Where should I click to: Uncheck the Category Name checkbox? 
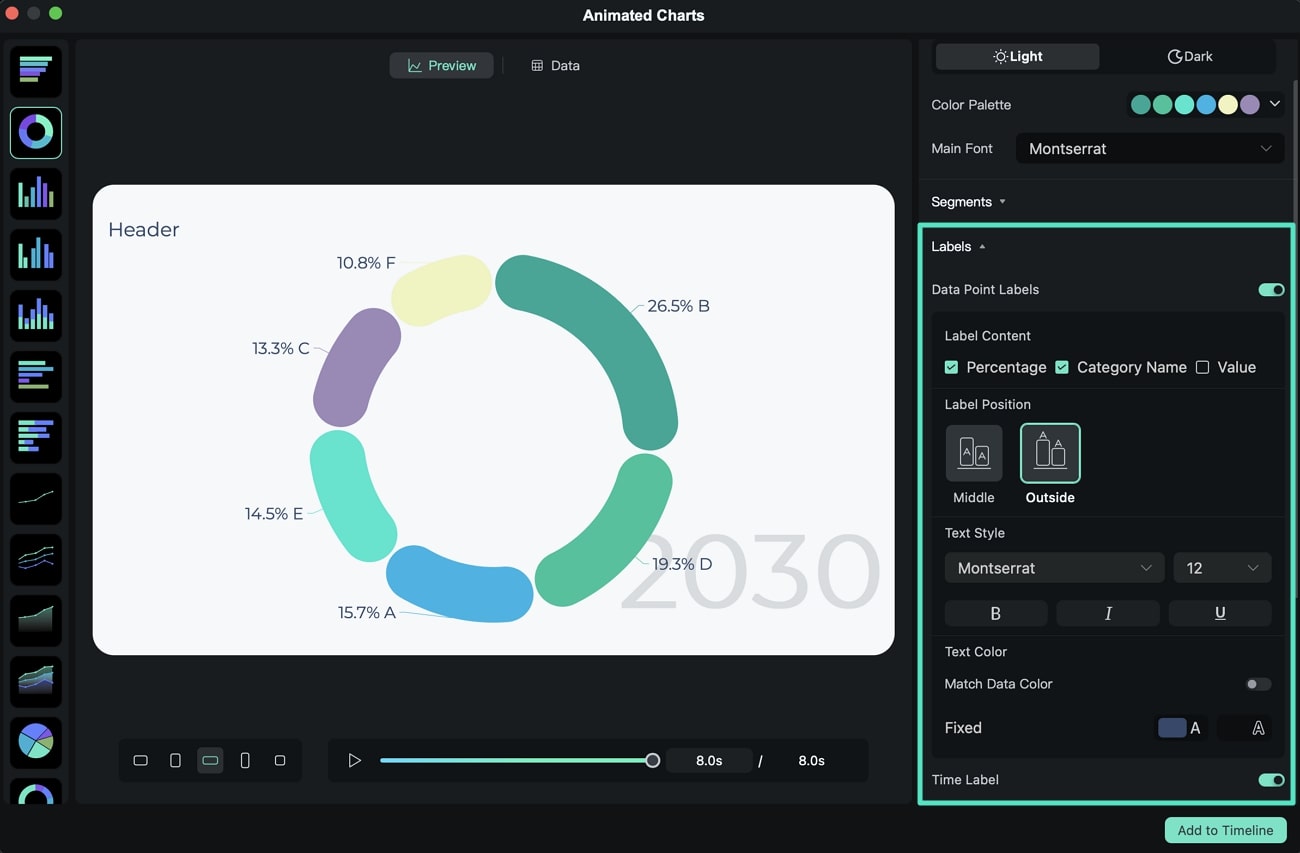point(1062,367)
